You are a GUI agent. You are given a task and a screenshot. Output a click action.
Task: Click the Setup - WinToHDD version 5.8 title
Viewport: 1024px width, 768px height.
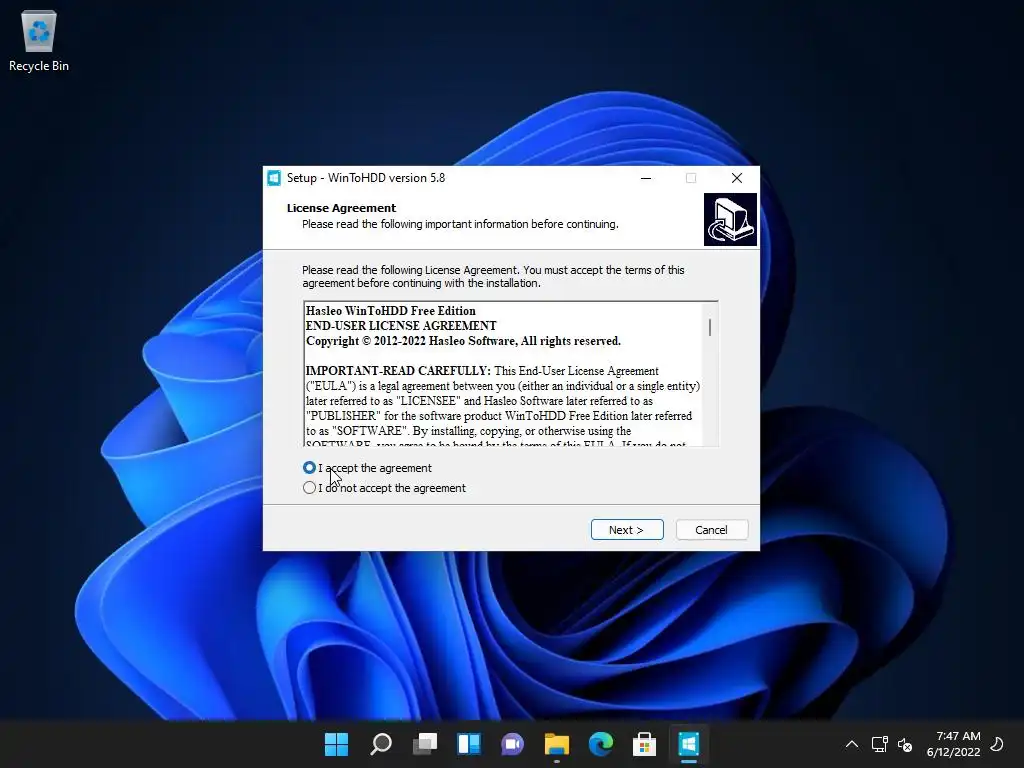366,178
